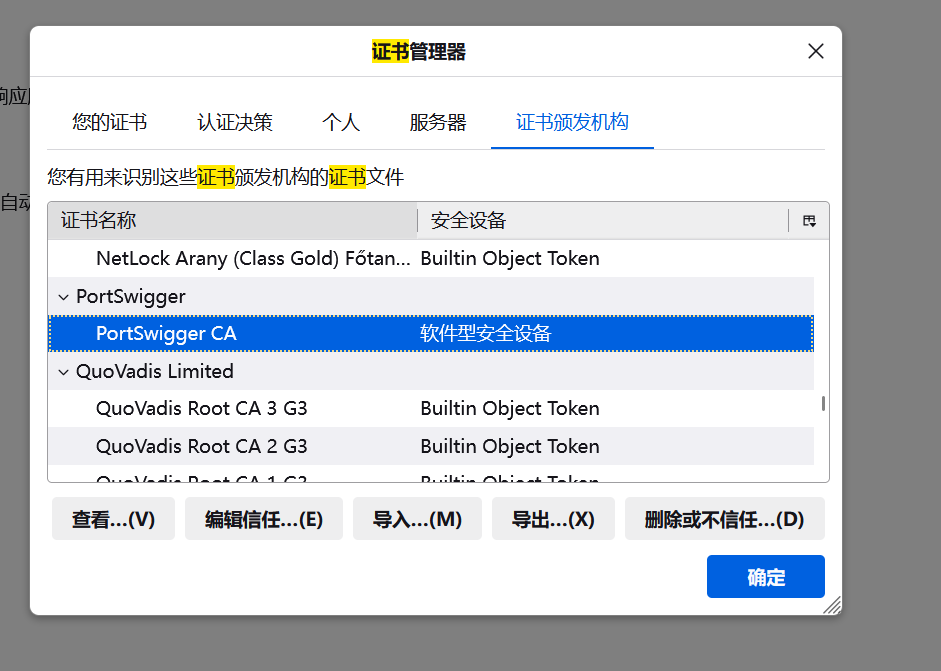
Task: Open the 个人 tab
Action: [x=341, y=122]
